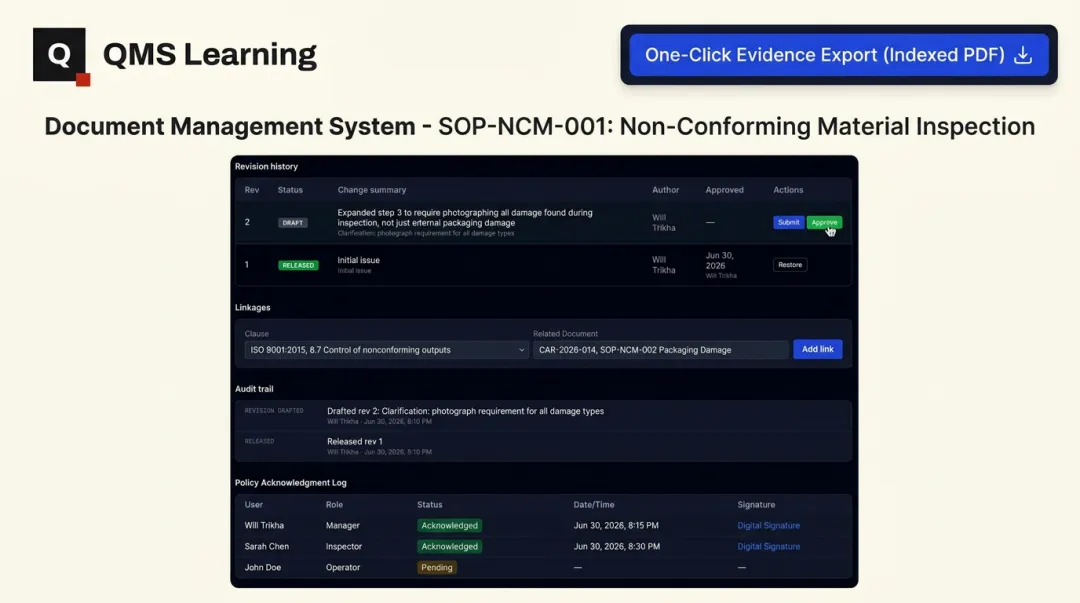Open Will Trikha's Digital Signature link
Viewport: 1080px width, 603px height.
(769, 525)
